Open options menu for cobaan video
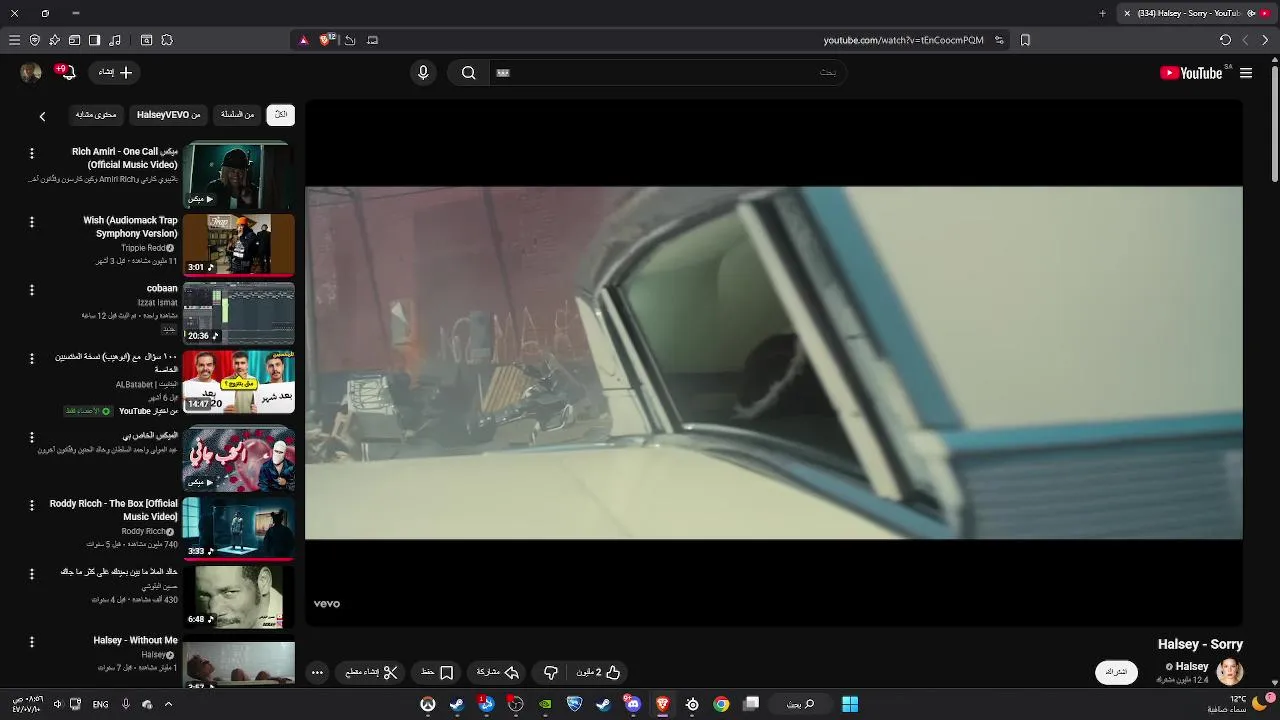Screen dimensions: 1280x720 [32, 290]
